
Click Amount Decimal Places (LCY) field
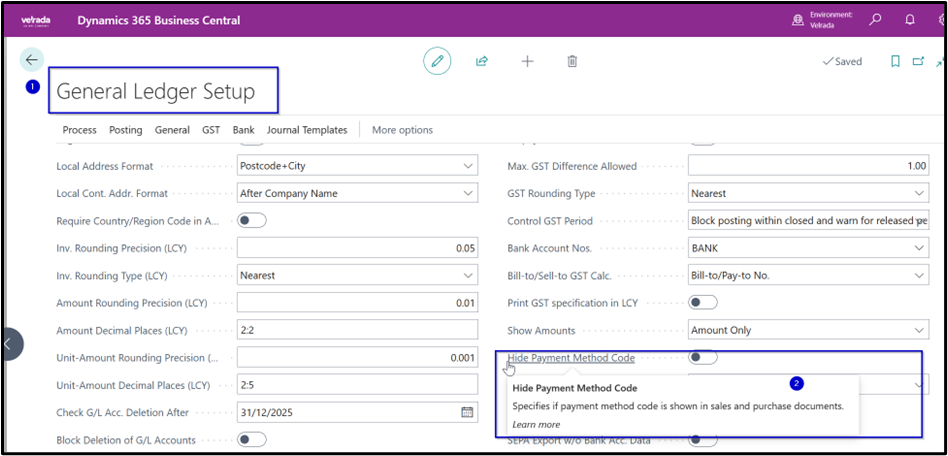point(357,330)
